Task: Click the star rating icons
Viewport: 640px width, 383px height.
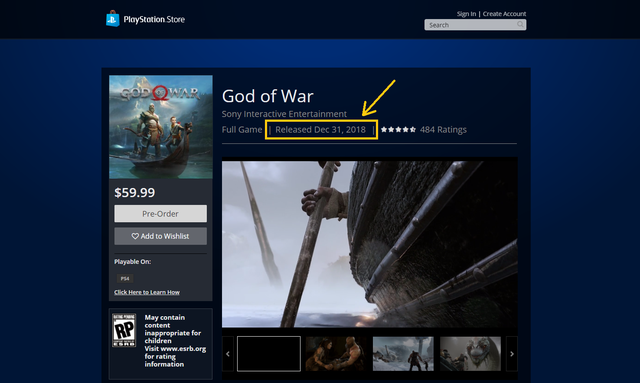Action: tap(398, 129)
